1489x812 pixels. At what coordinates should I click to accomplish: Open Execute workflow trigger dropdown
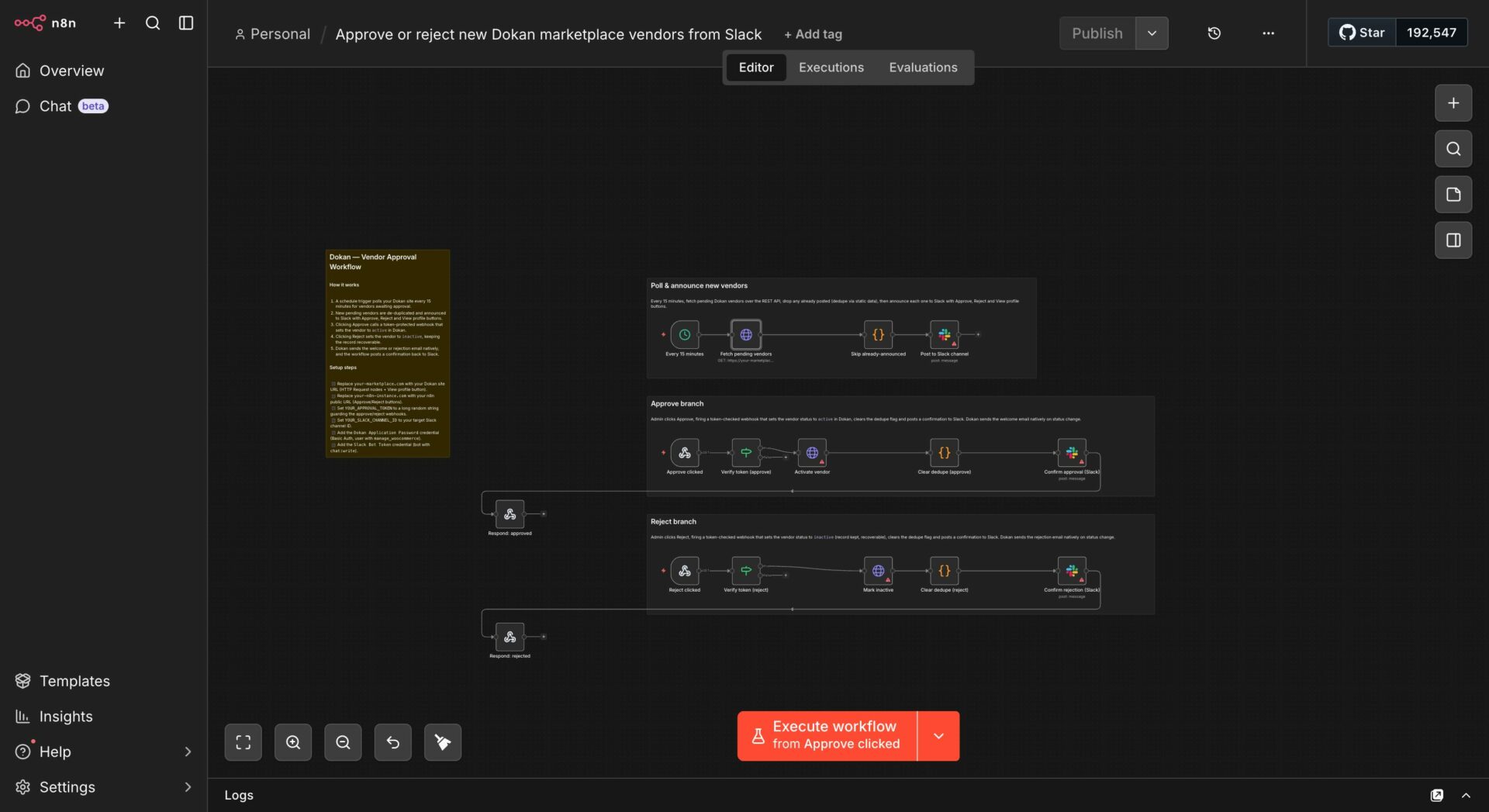[x=938, y=736]
